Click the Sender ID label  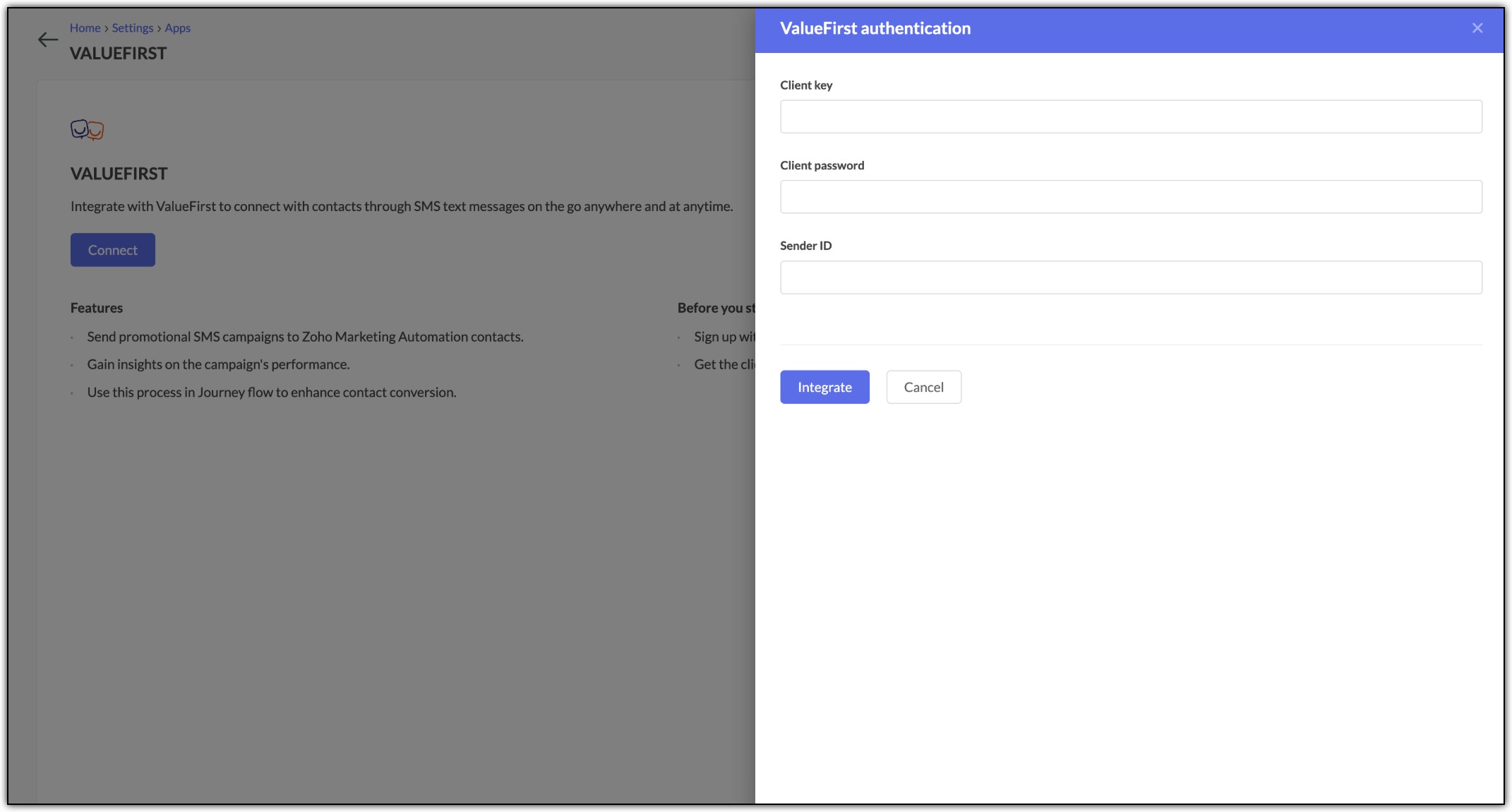[x=806, y=246]
